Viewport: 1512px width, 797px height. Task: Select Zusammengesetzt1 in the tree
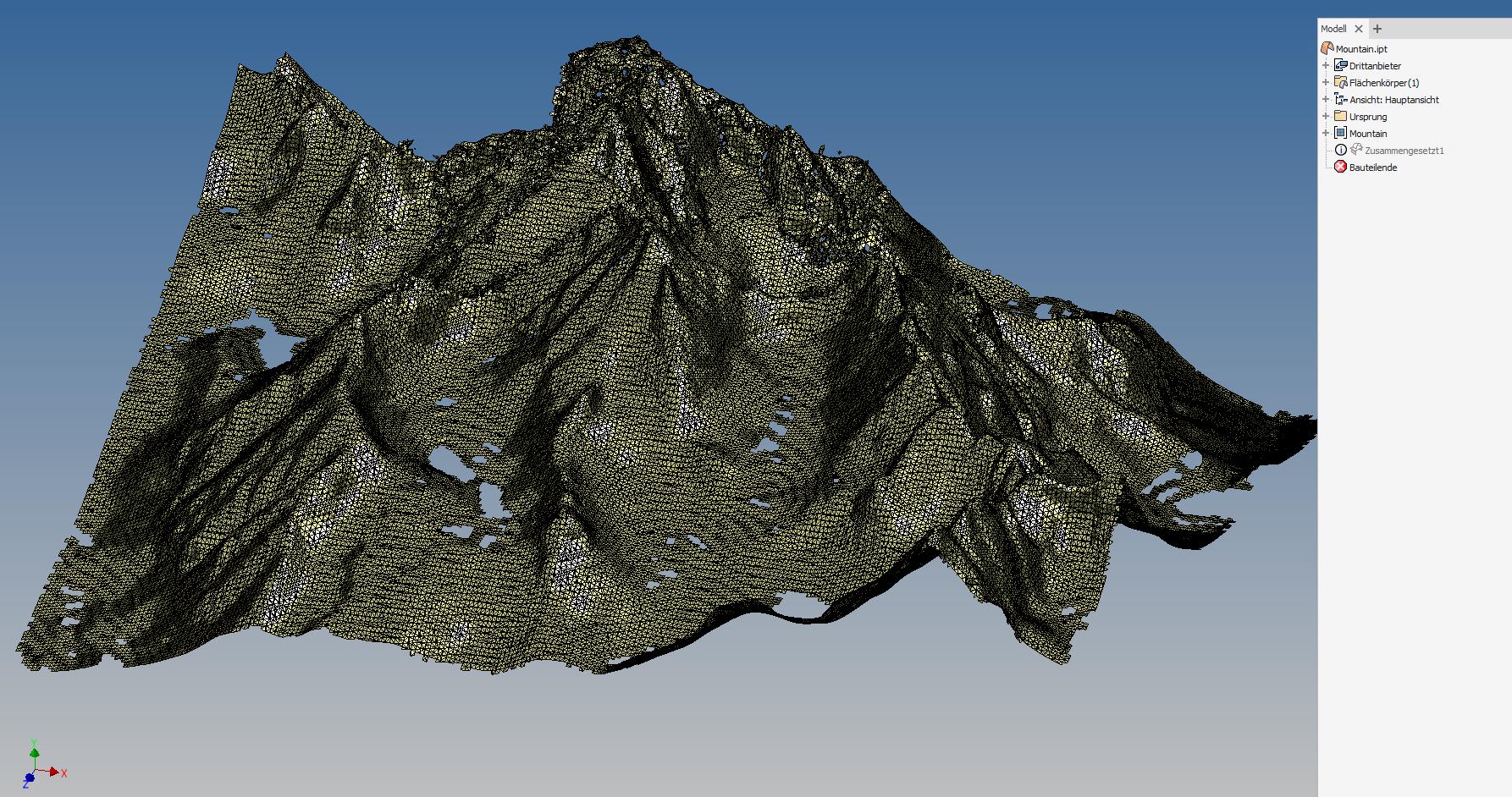[x=1406, y=150]
